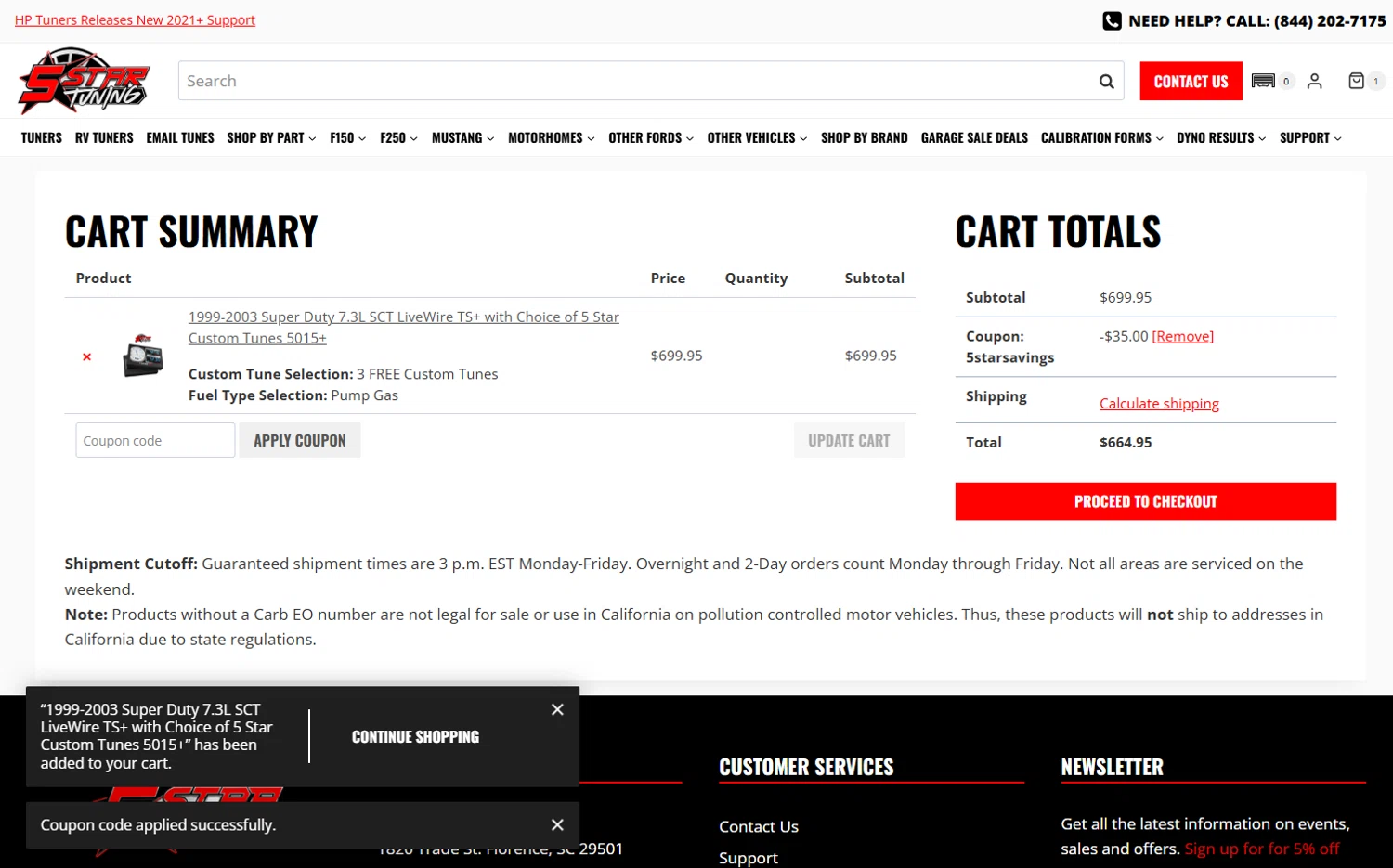Viewport: 1393px width, 868px height.
Task: Click the phone number (844) 202-7175
Action: click(1330, 20)
